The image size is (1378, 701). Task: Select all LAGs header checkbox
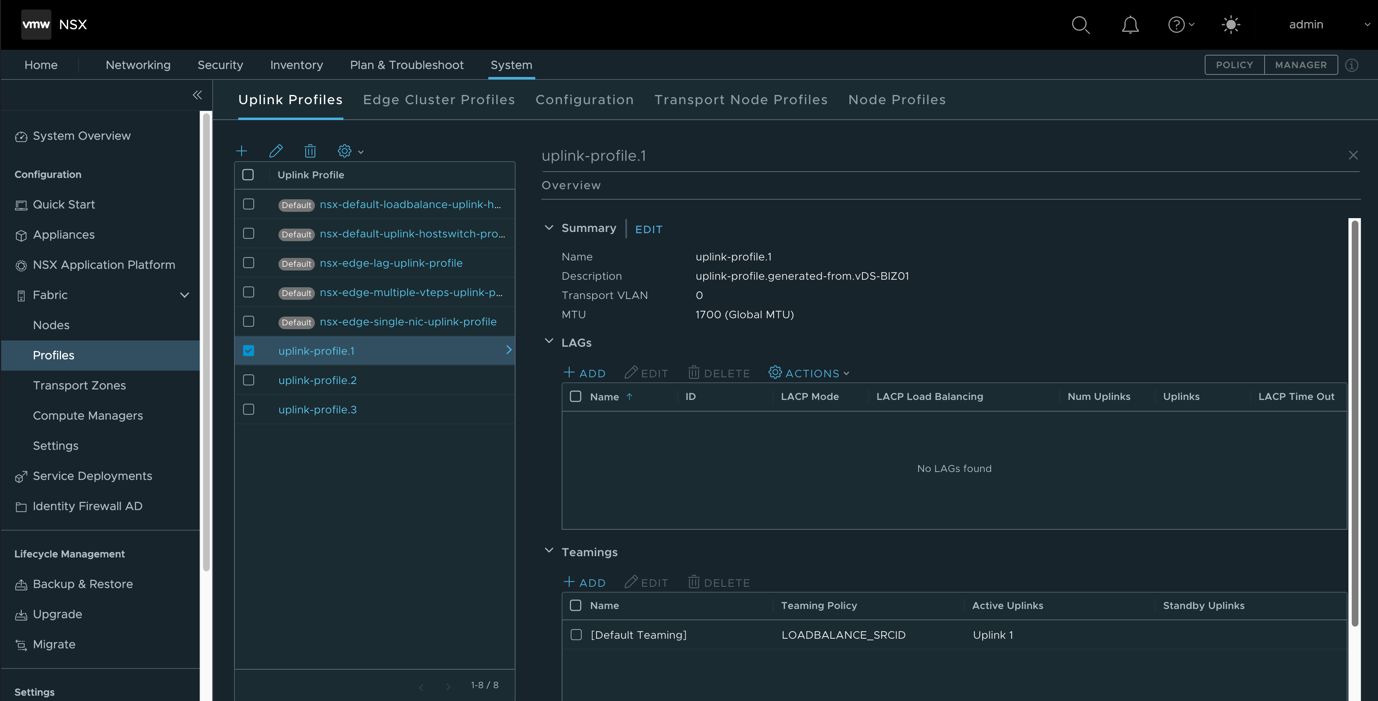(x=575, y=397)
